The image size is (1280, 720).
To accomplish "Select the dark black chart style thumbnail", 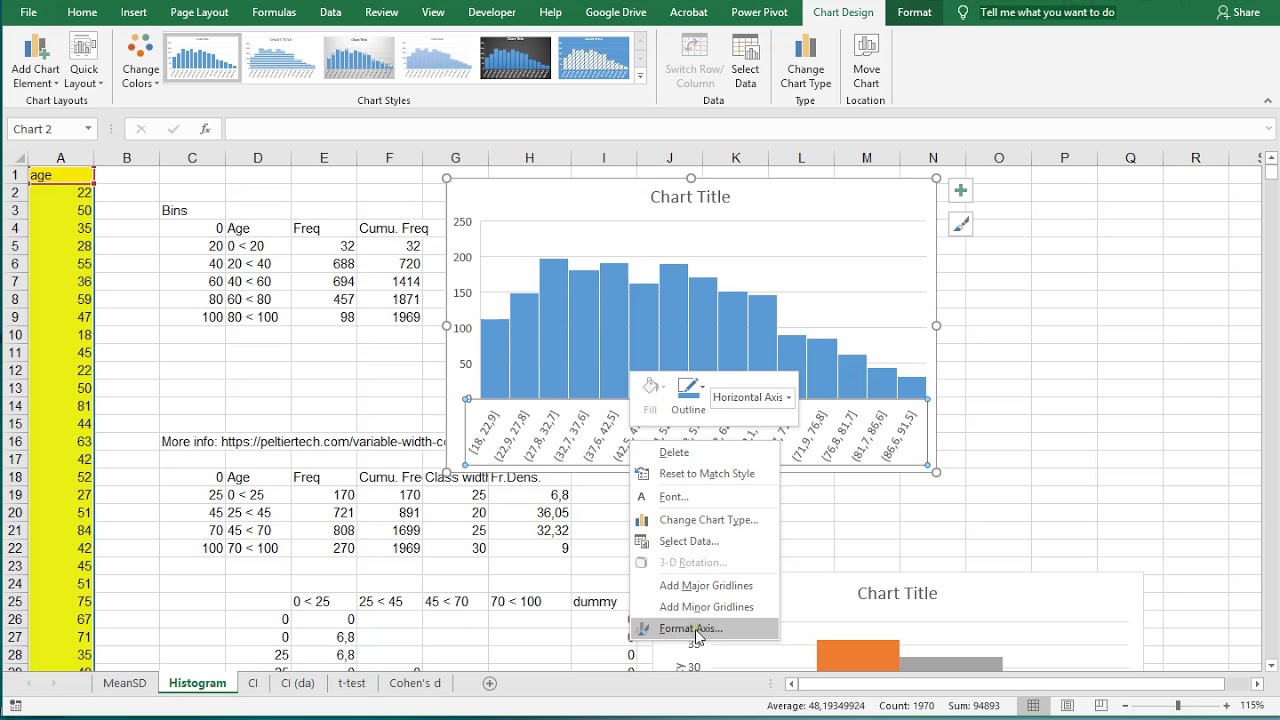I will point(515,59).
